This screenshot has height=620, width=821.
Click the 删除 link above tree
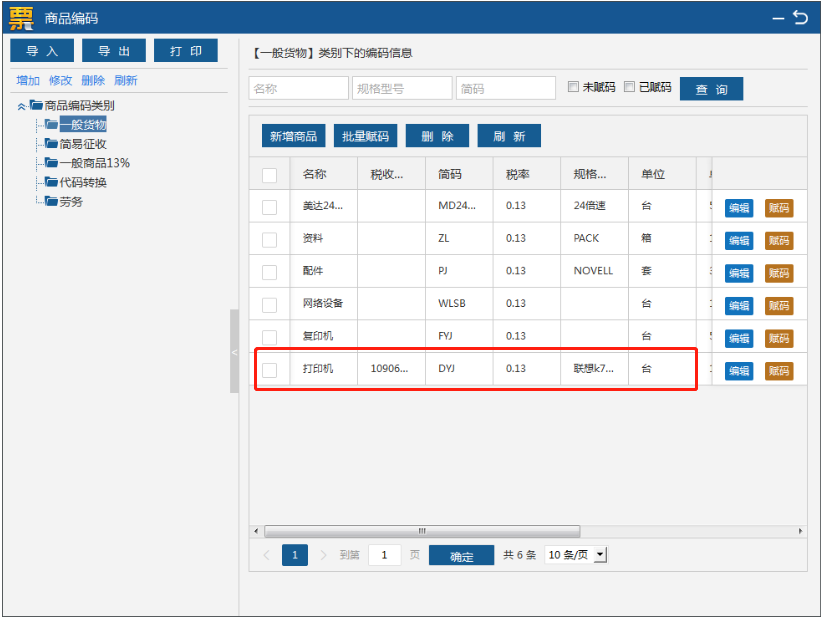(x=93, y=81)
